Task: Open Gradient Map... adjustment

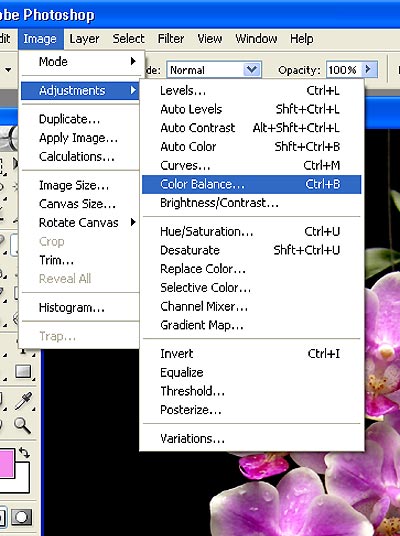Action: pos(252,325)
